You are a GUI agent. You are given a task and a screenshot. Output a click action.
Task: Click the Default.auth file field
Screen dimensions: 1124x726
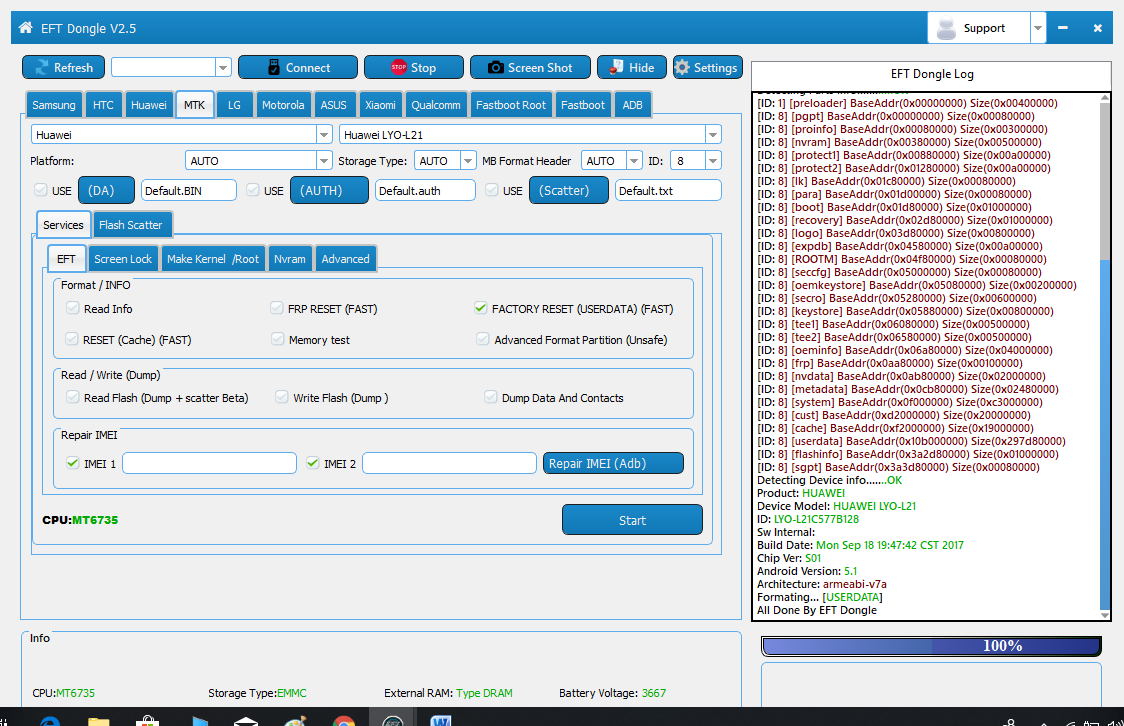[425, 190]
